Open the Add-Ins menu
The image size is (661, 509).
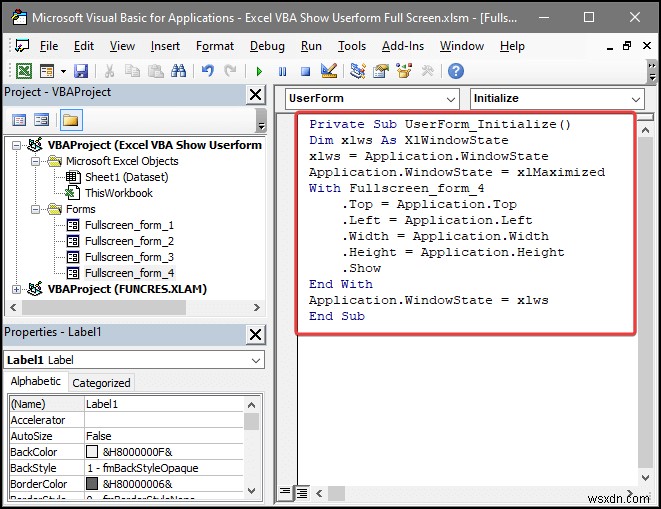pos(403,46)
